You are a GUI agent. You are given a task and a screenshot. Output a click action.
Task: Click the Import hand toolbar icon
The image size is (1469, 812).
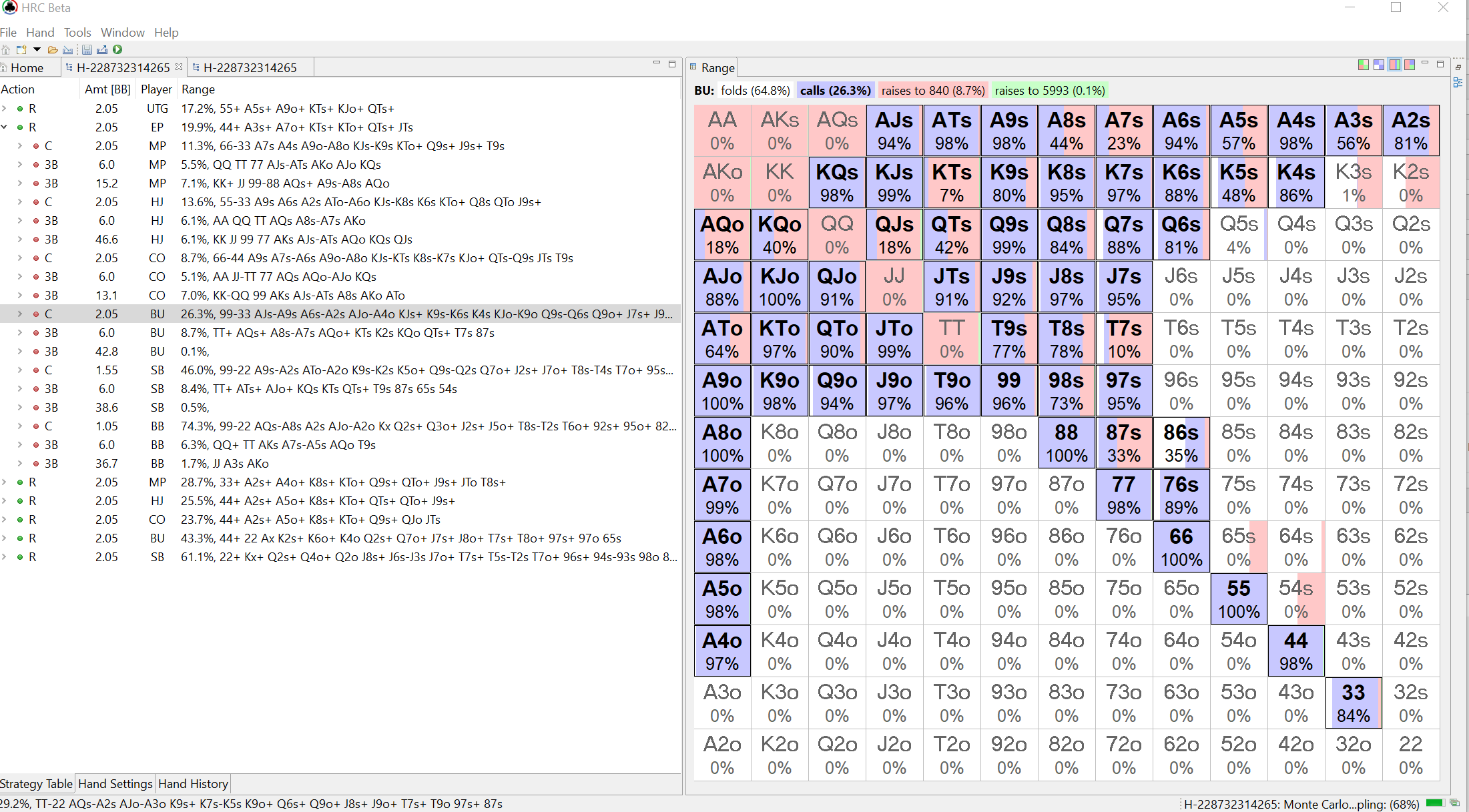coord(68,49)
